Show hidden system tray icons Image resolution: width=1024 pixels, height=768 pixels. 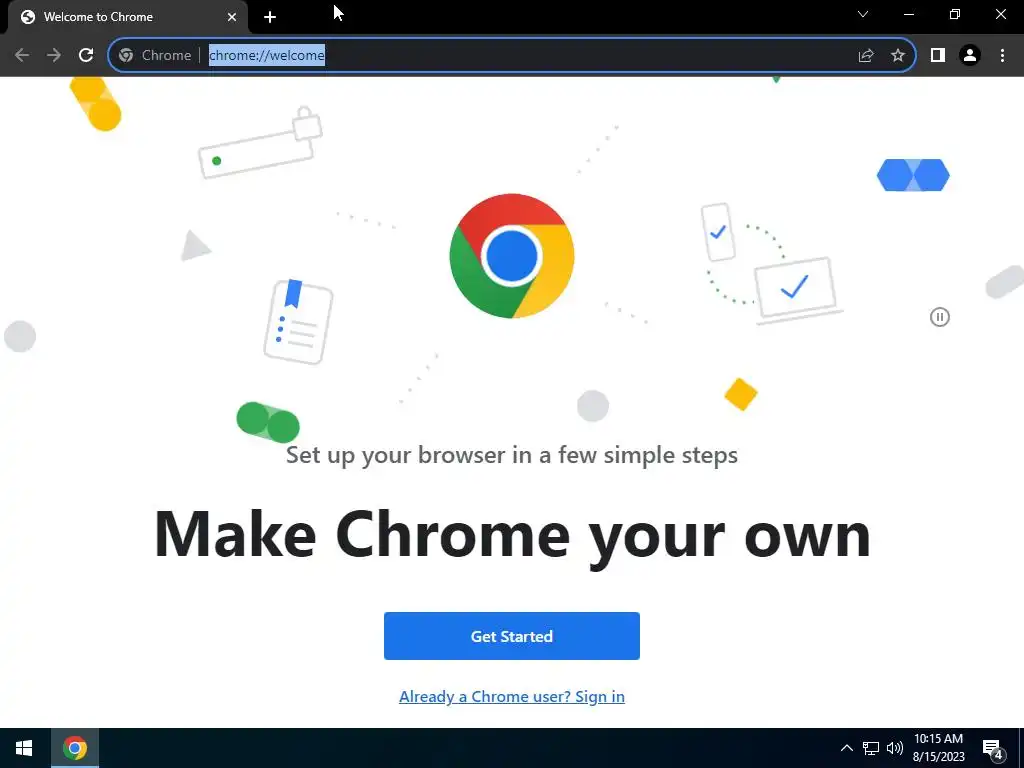(x=846, y=748)
